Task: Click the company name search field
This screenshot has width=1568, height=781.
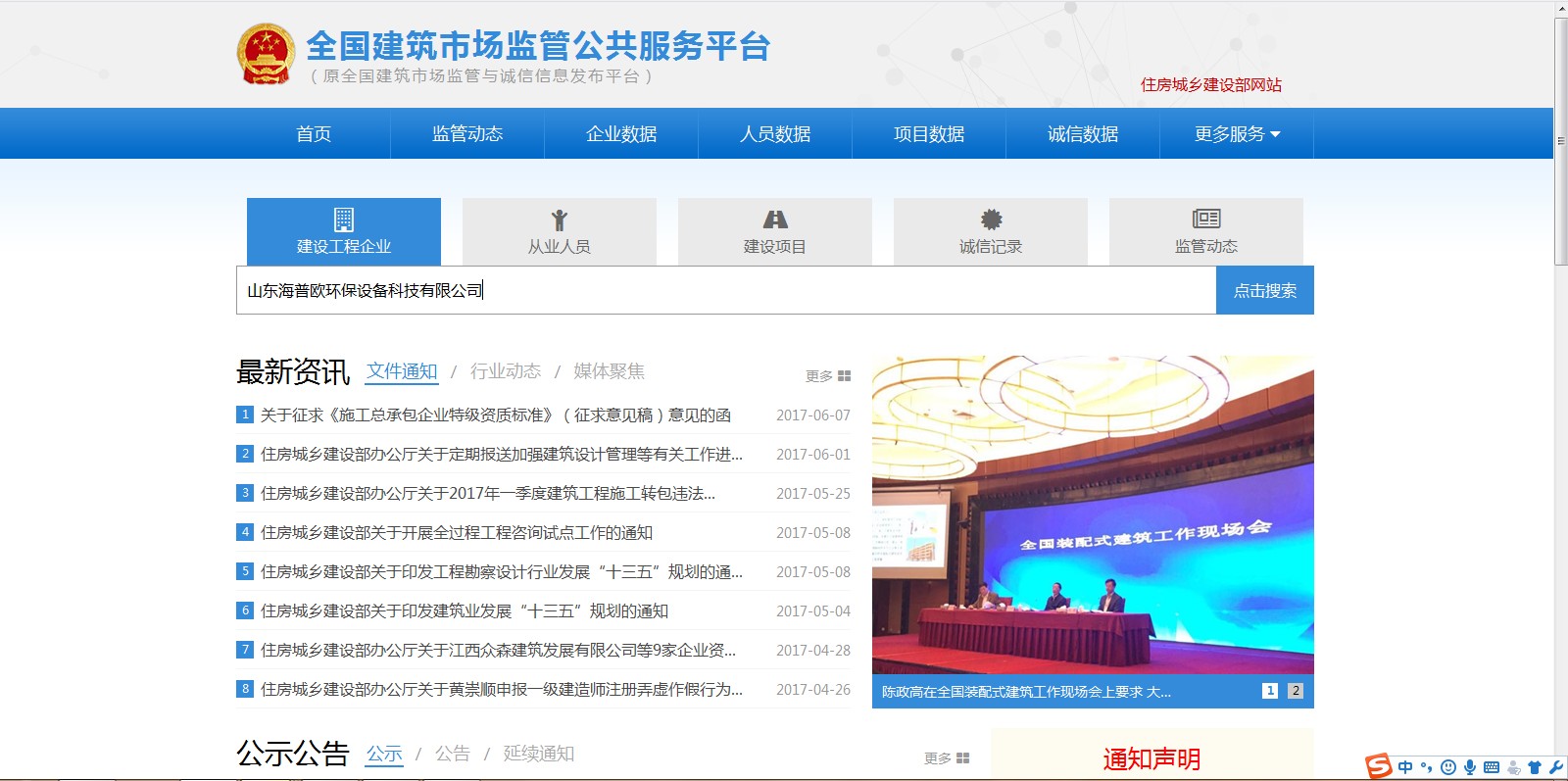Action: (x=725, y=291)
